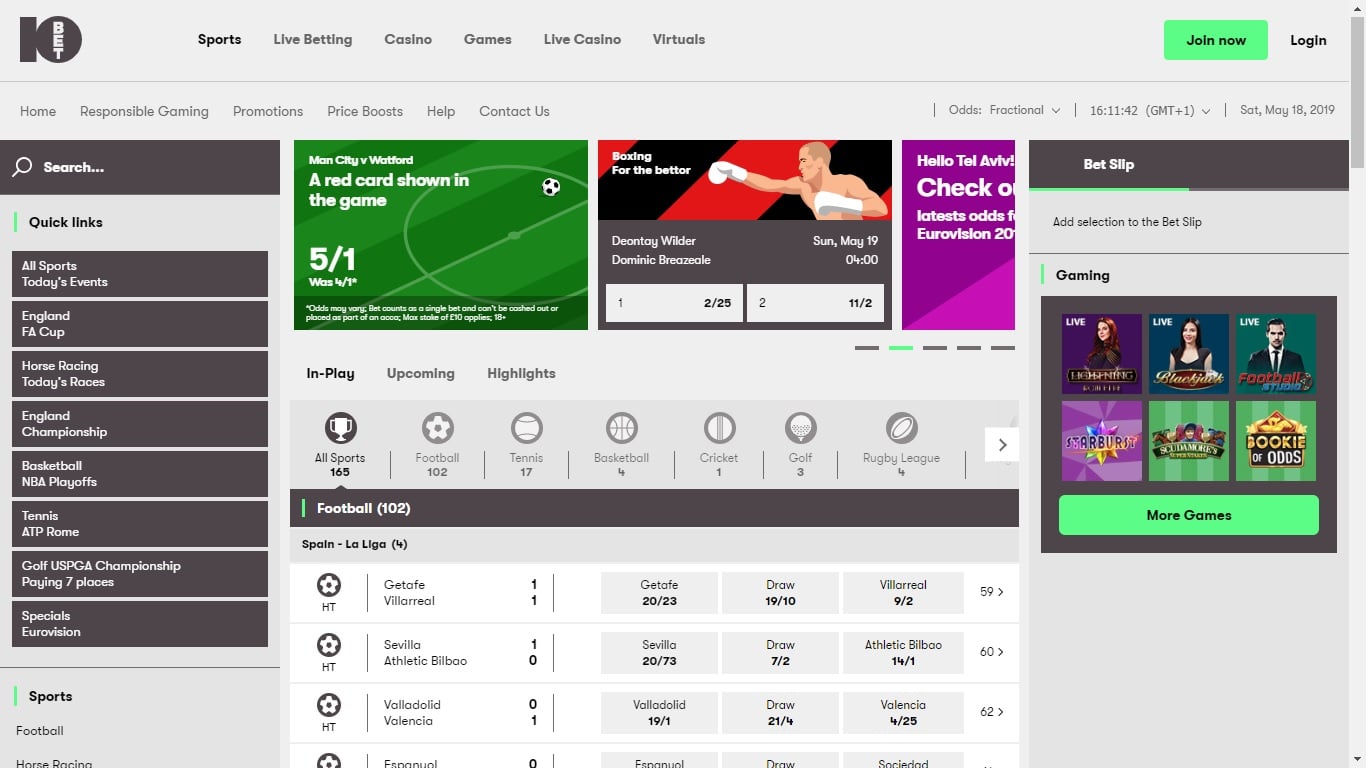
Task: Go to the Home link
Action: (38, 111)
